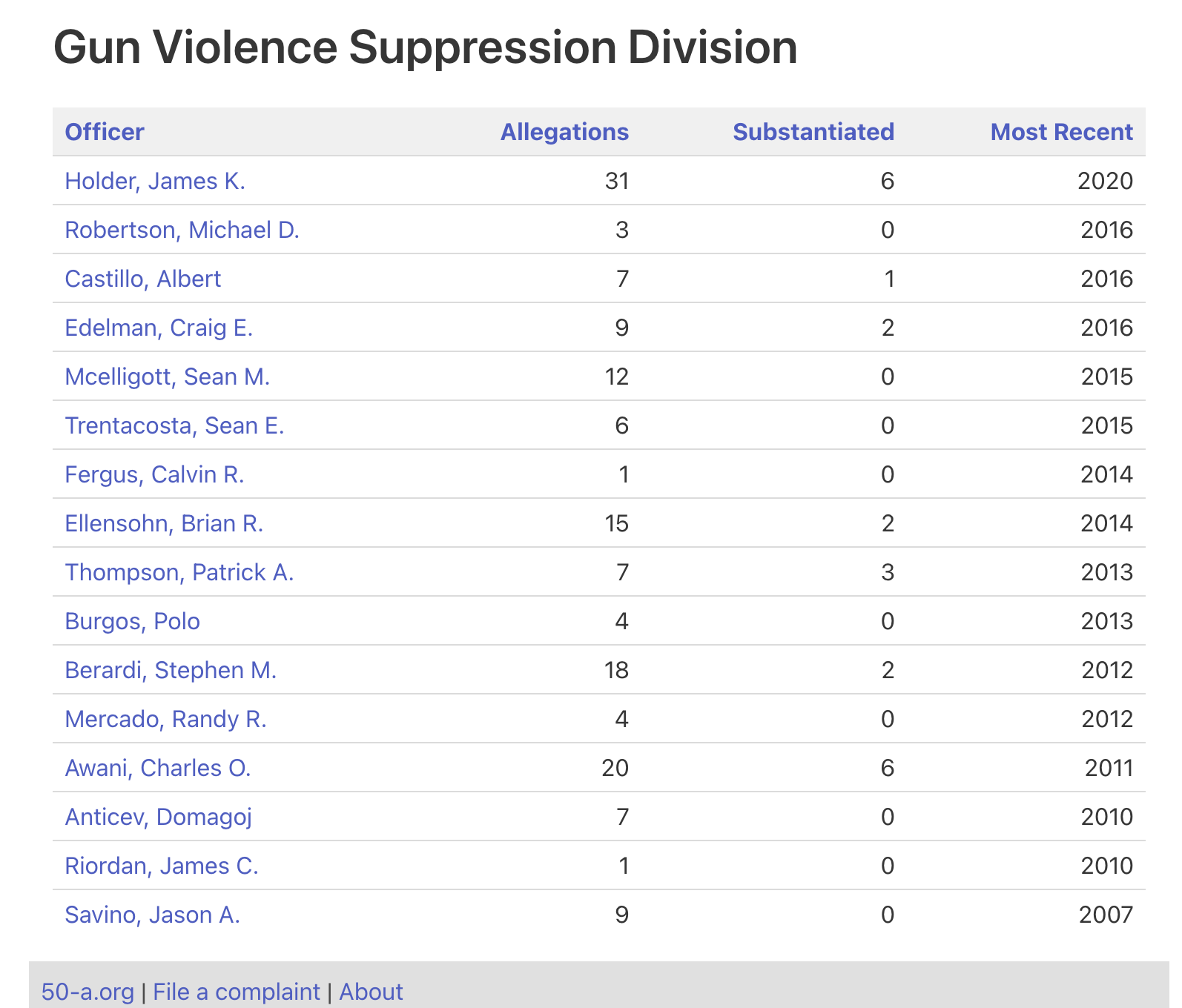Open Holder, James K. officer profile
This screenshot has width=1182, height=1008.
click(155, 181)
